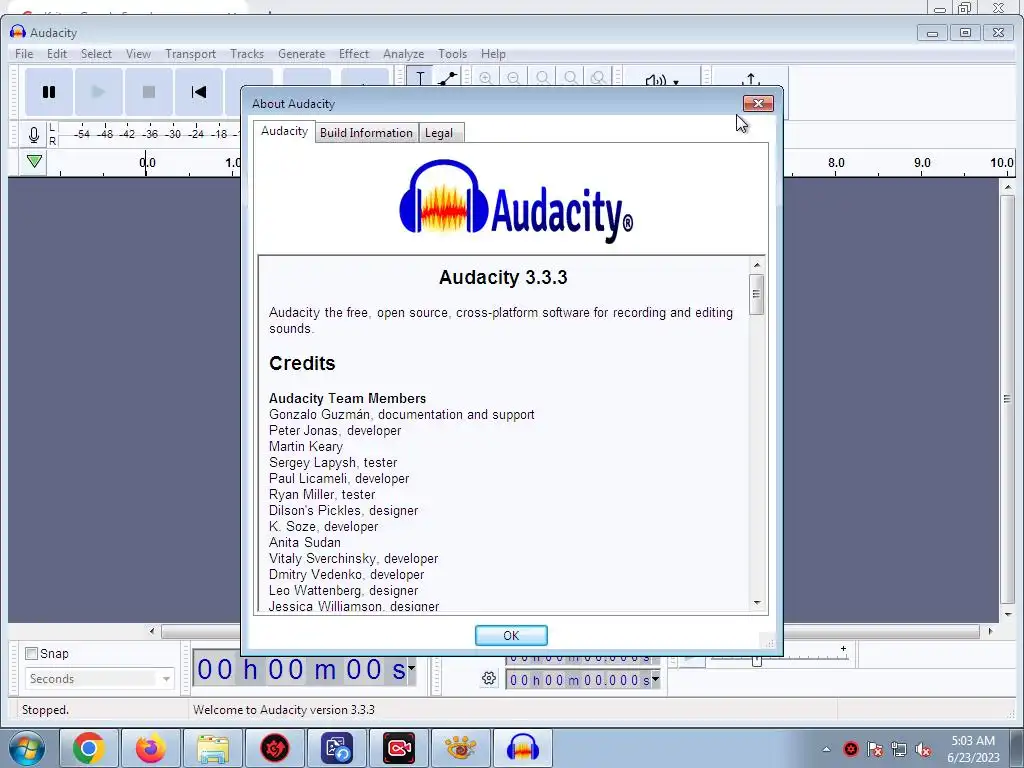
Task: Click the Zoom Out magnifier icon
Action: (x=514, y=78)
